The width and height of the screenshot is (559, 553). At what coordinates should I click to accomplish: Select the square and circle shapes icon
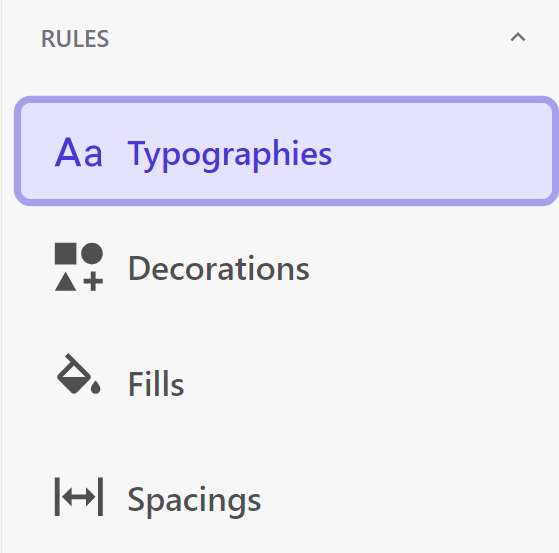click(x=79, y=267)
